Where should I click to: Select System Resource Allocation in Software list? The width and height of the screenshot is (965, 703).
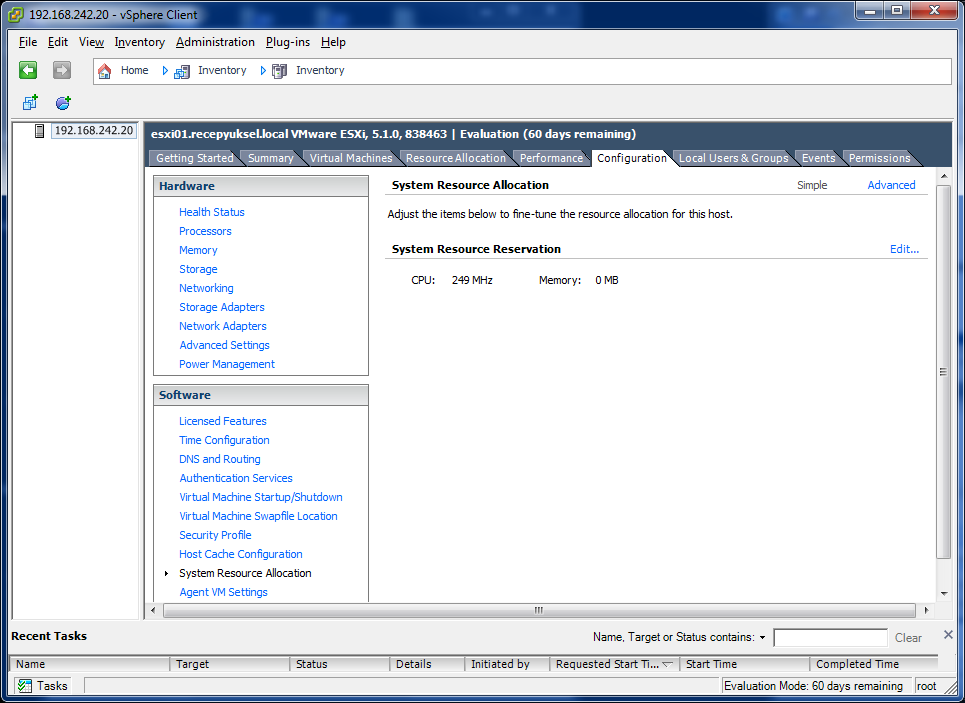tap(245, 573)
